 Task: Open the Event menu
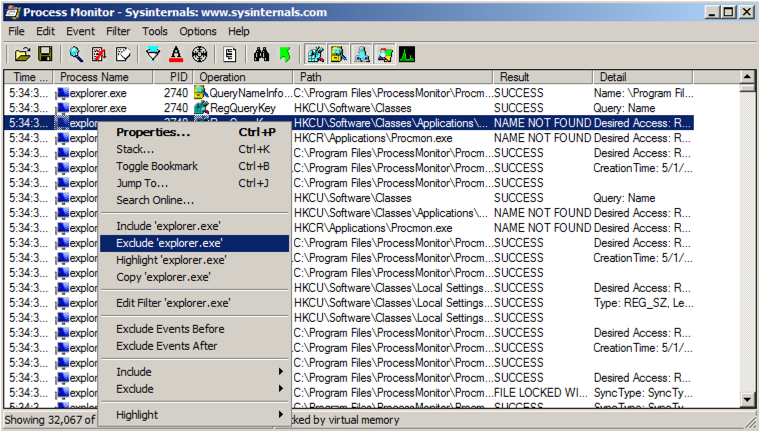[x=80, y=31]
